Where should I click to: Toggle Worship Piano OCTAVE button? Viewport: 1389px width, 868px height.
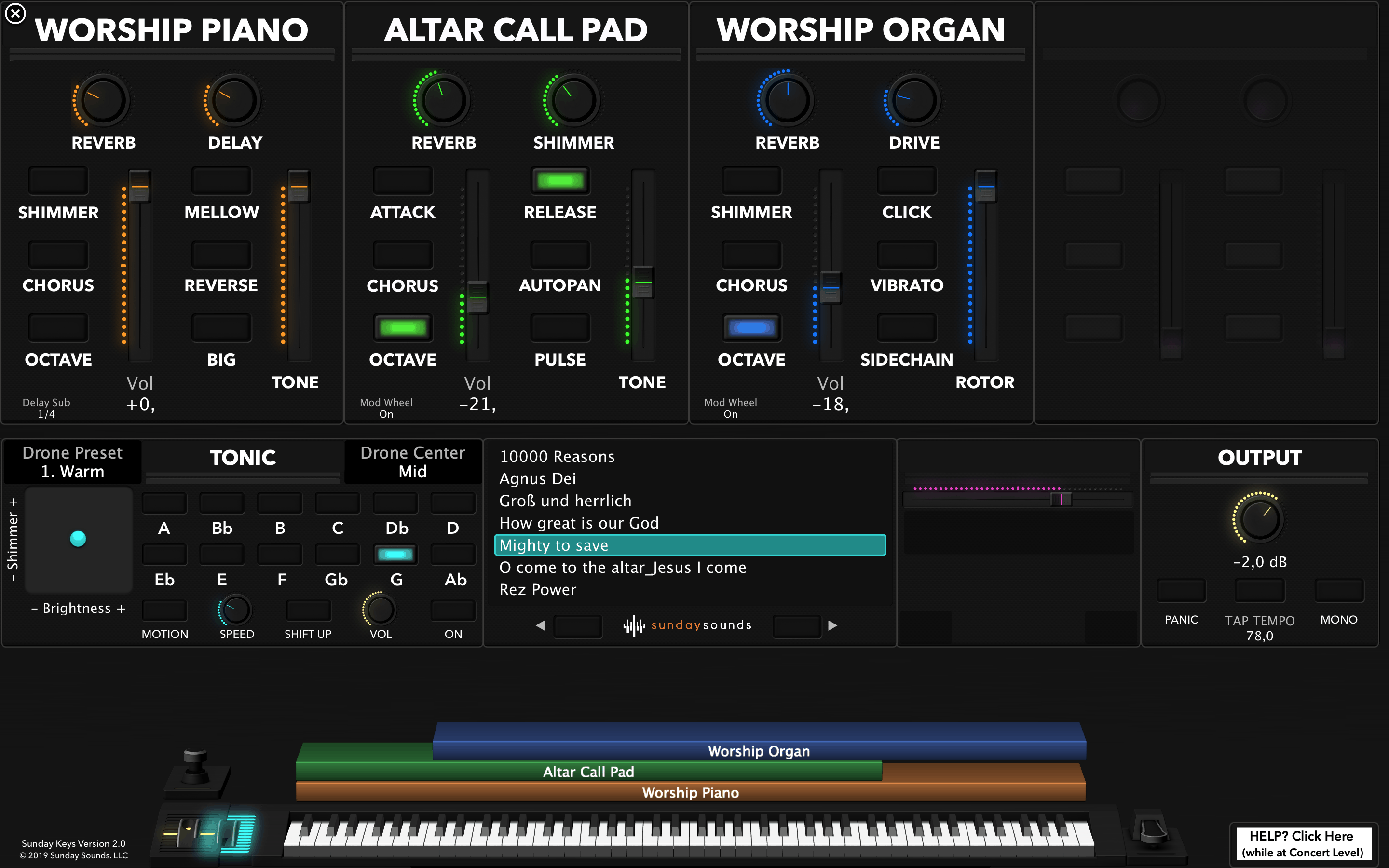click(58, 328)
